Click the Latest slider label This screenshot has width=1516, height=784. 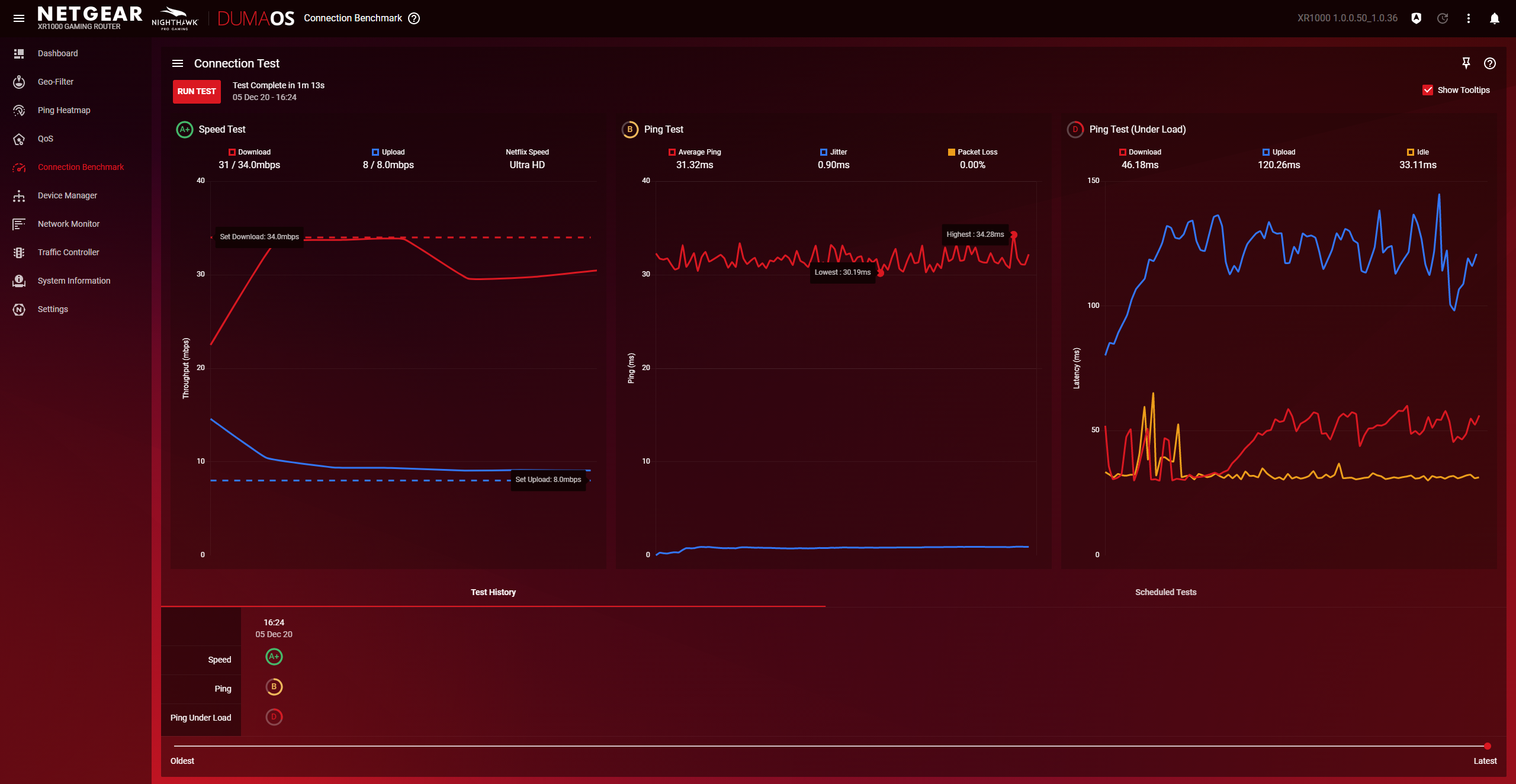1485,761
